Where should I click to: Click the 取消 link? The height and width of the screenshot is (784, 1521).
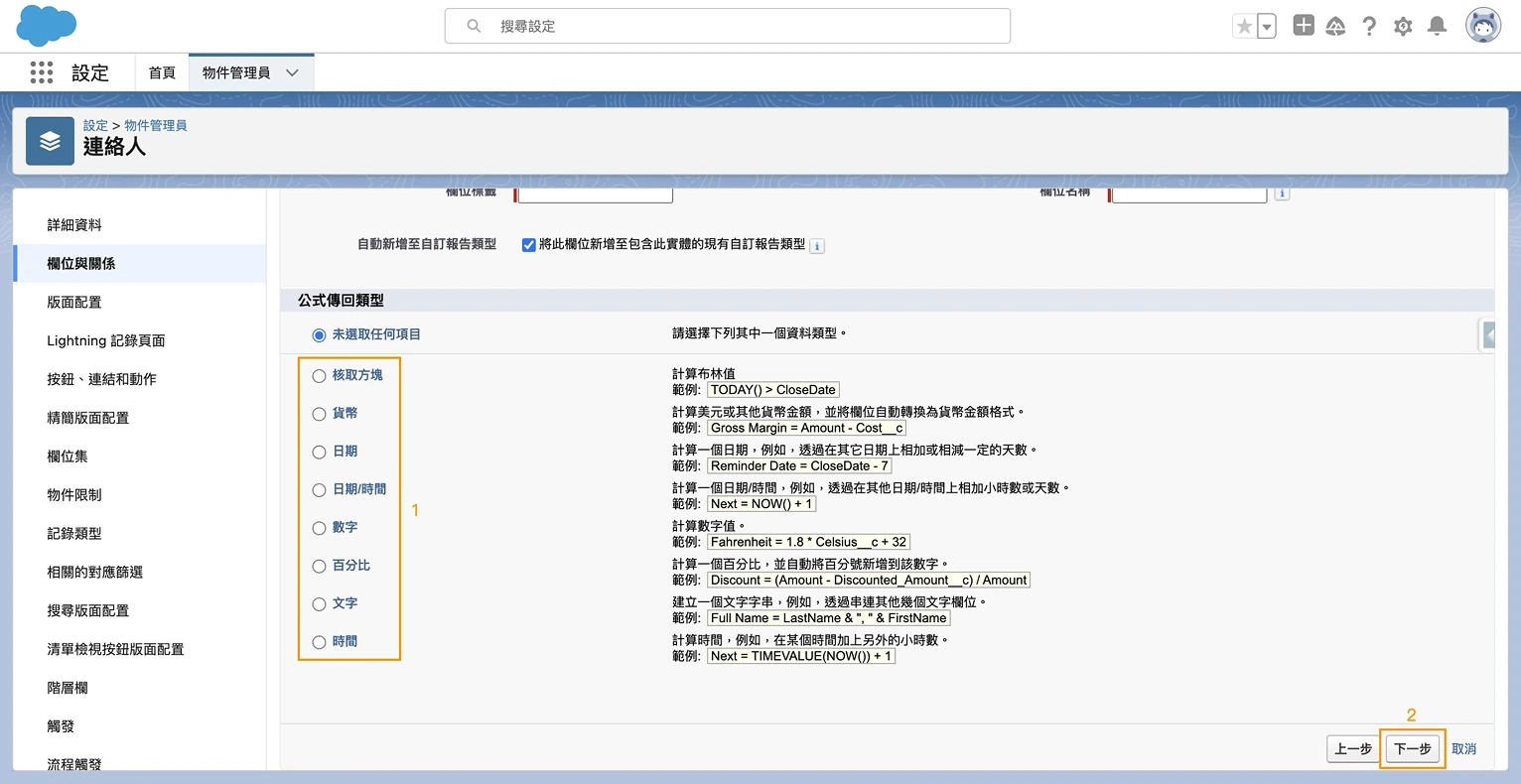pyautogui.click(x=1463, y=749)
